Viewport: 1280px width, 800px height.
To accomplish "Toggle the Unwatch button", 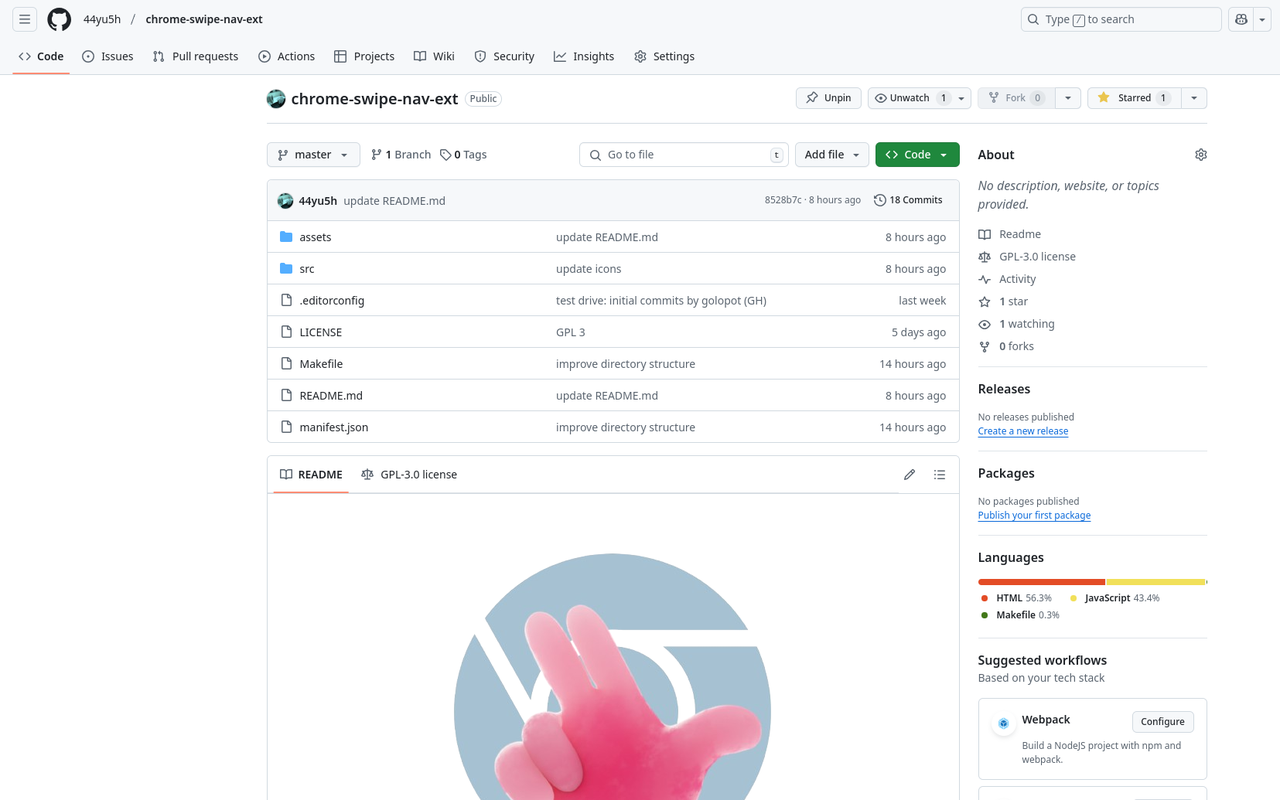I will pos(910,98).
